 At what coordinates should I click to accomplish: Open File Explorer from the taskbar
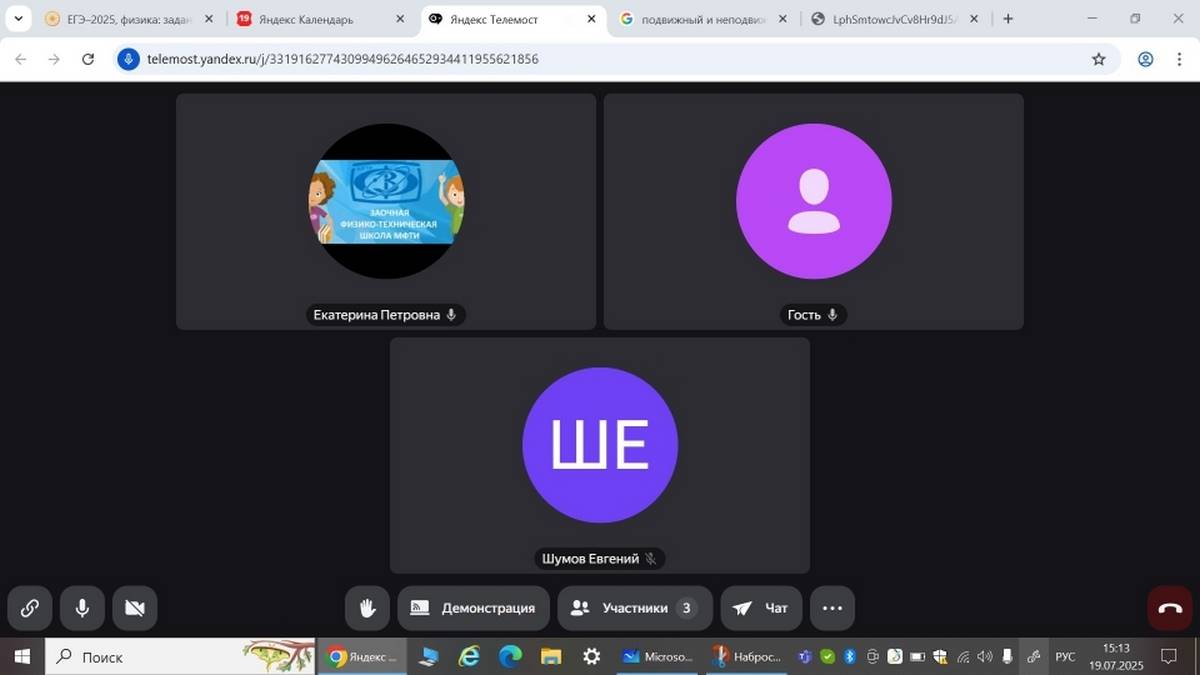pyautogui.click(x=551, y=657)
